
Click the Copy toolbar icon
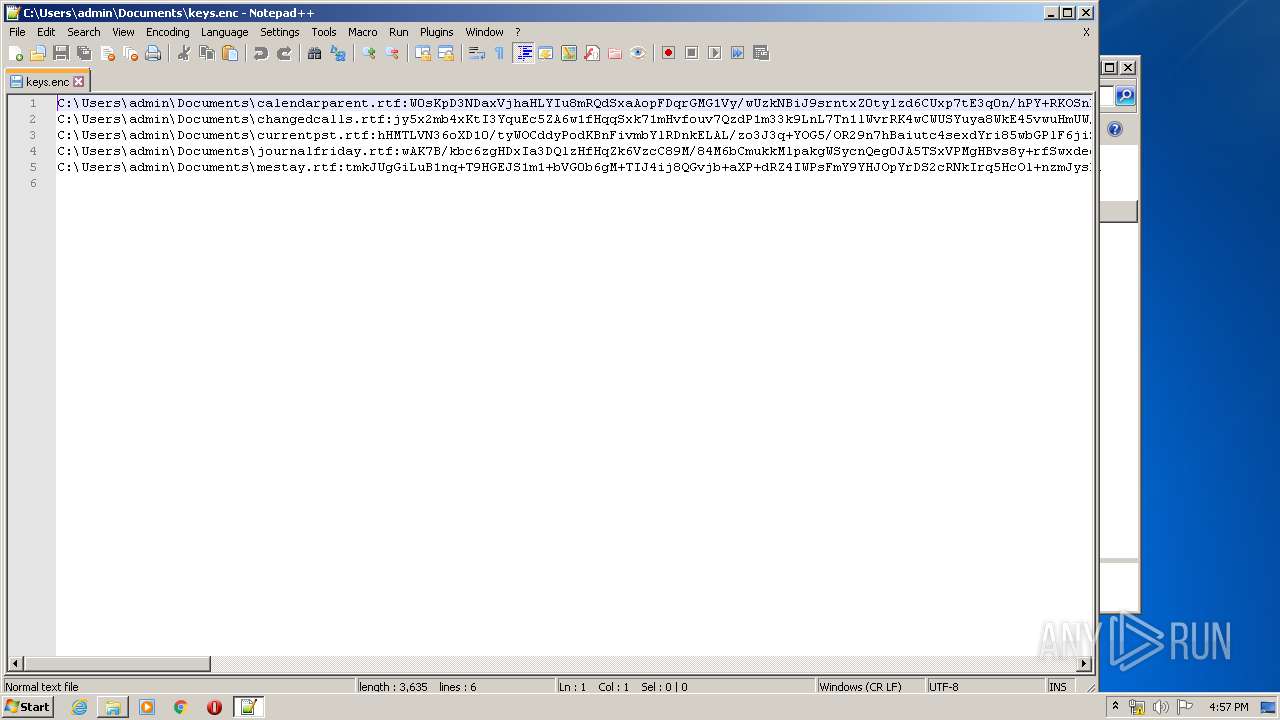coord(207,53)
